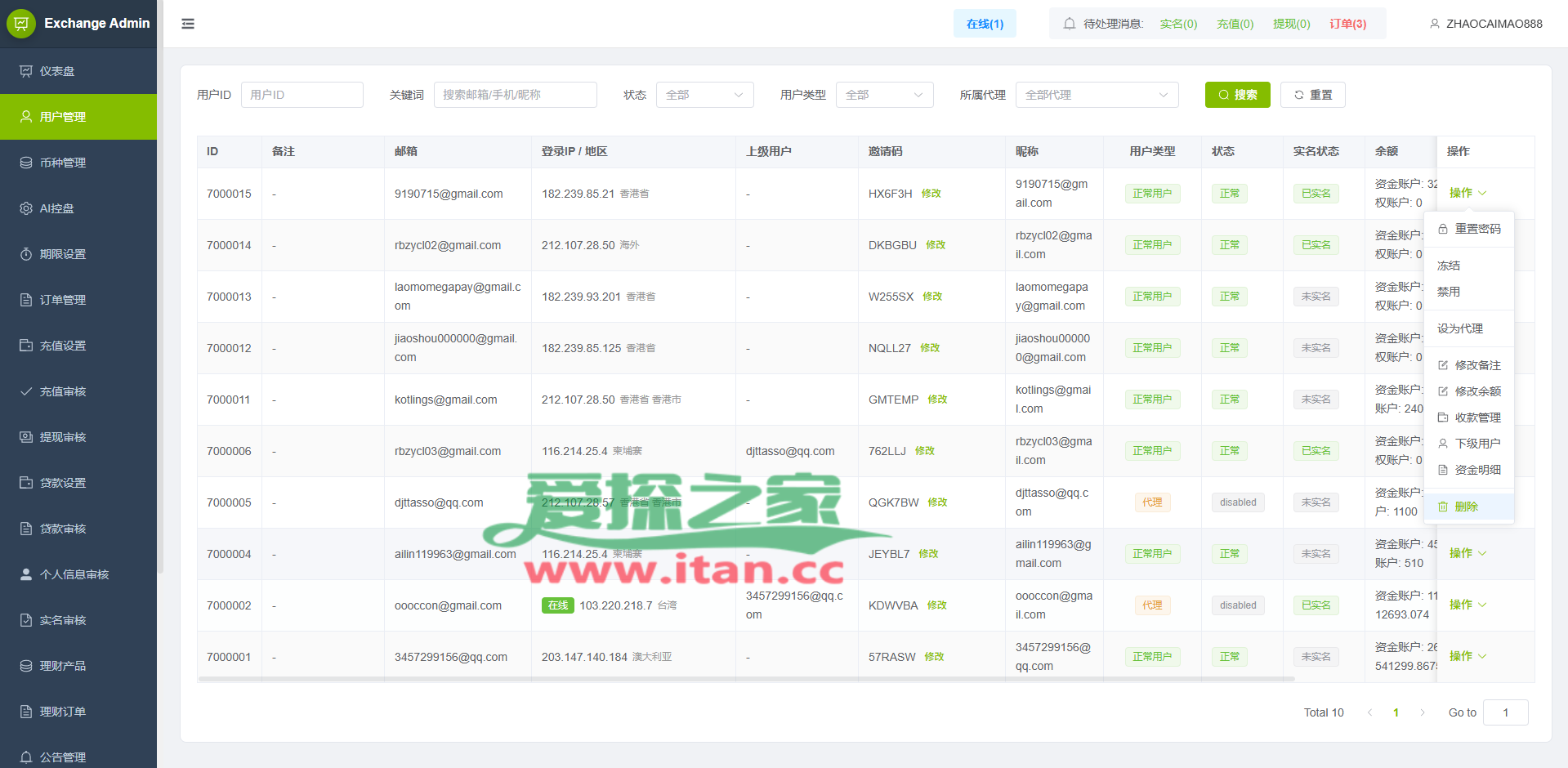This screenshot has width=1568, height=768.
Task: Click the hamburger menu collapse icon
Action: pos(188,24)
